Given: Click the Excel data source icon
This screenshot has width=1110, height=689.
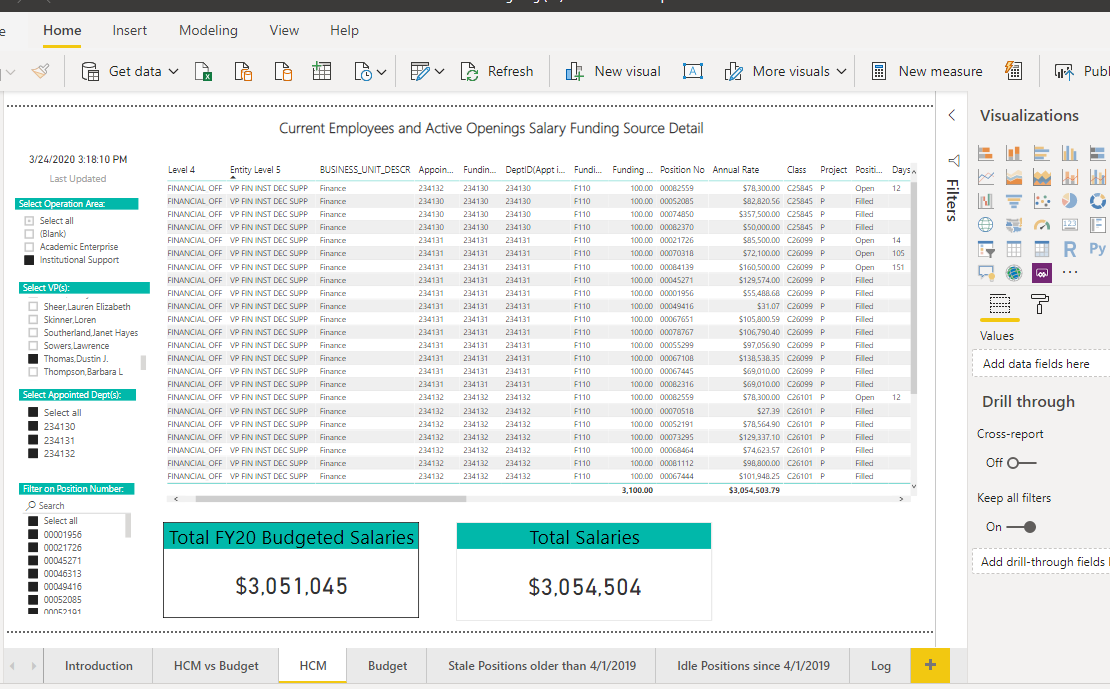Looking at the screenshot, I should (x=203, y=72).
